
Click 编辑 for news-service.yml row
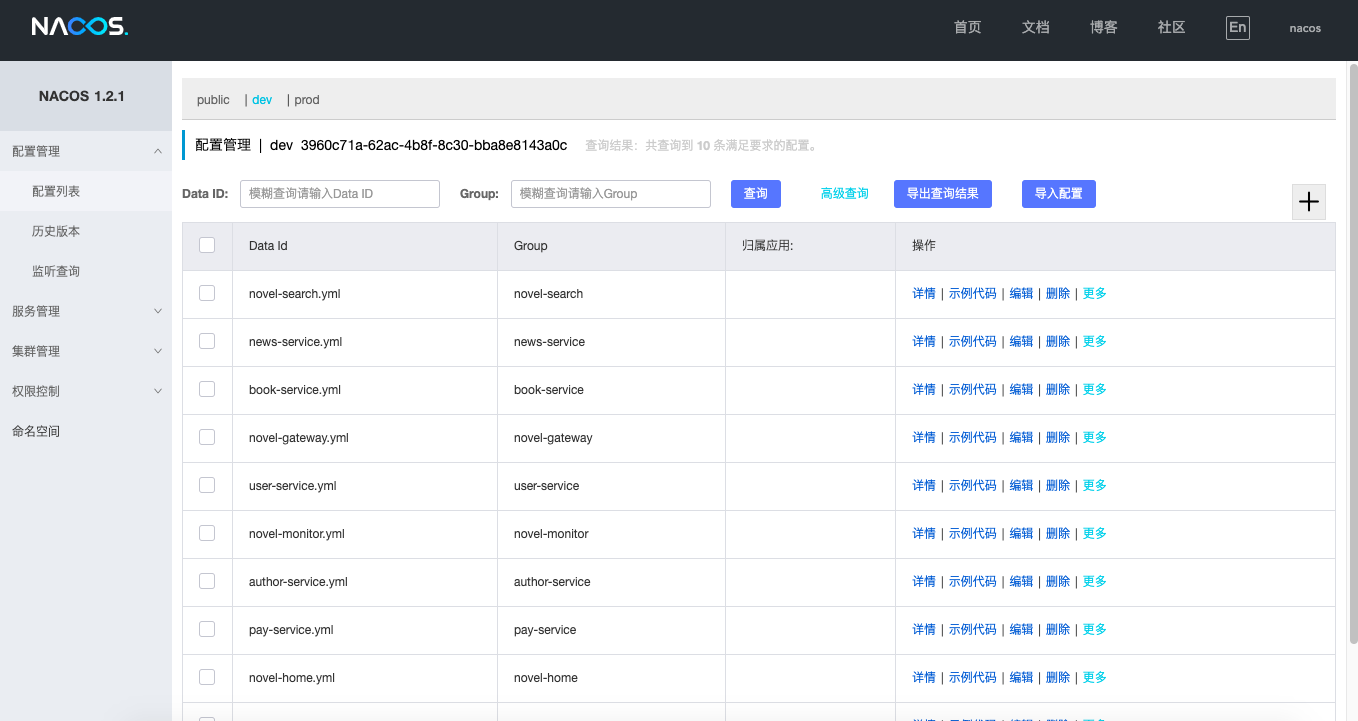1021,341
